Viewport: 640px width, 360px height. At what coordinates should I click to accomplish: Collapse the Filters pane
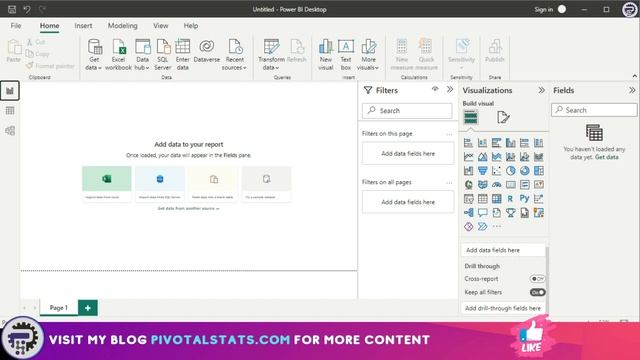pyautogui.click(x=450, y=89)
